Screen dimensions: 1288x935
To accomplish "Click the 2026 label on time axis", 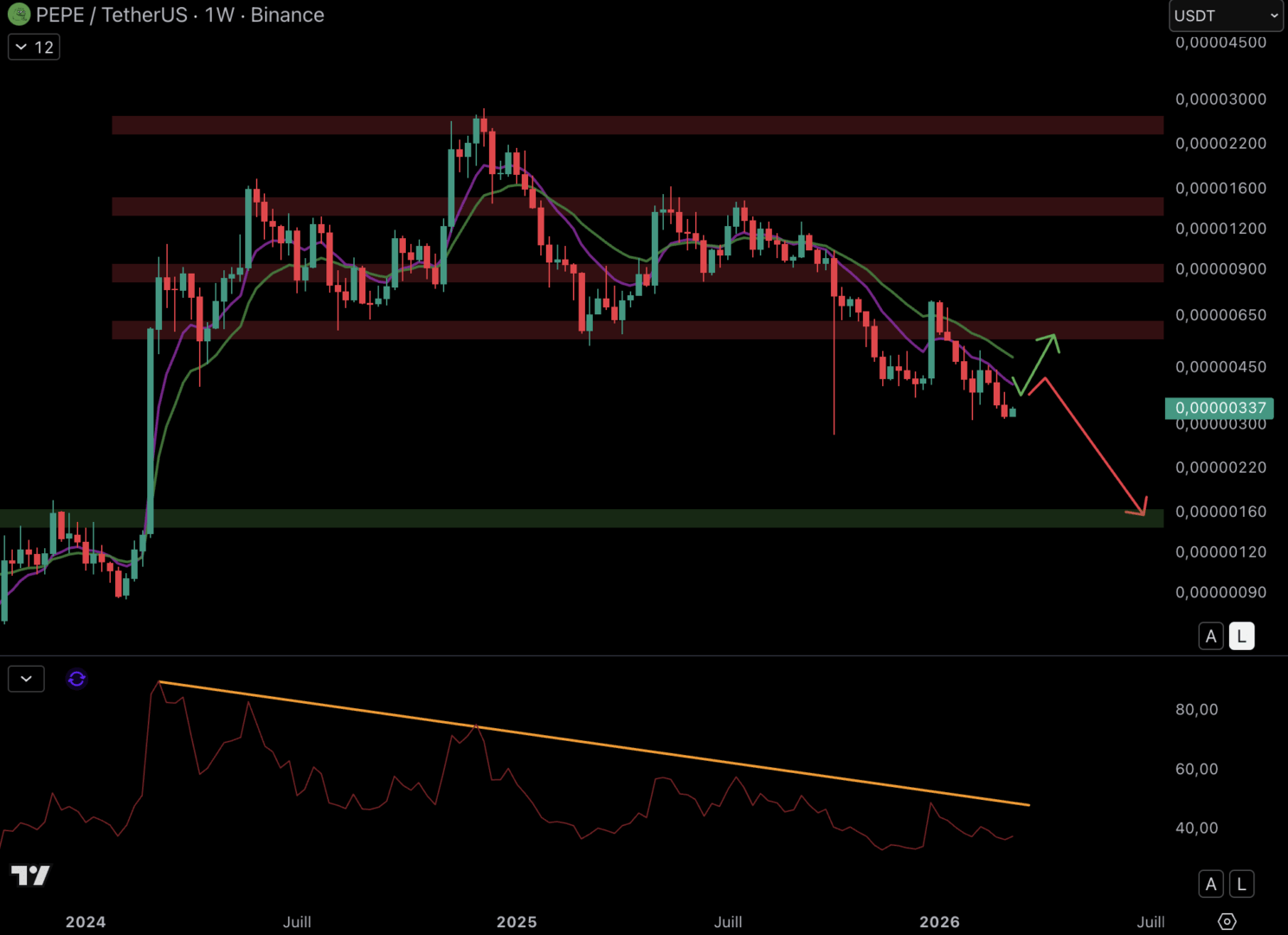I will pos(939,922).
